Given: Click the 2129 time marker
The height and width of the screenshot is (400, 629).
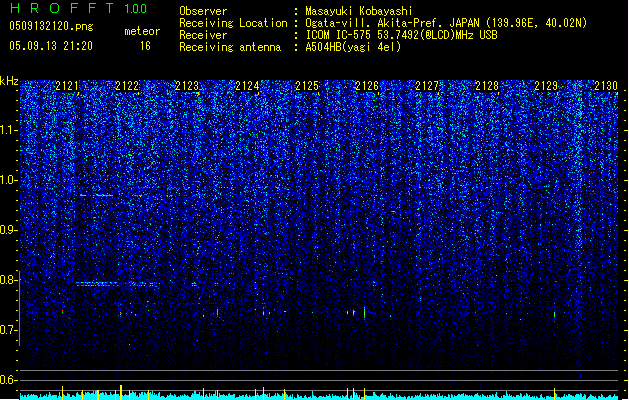Looking at the screenshot, I should (x=546, y=86).
